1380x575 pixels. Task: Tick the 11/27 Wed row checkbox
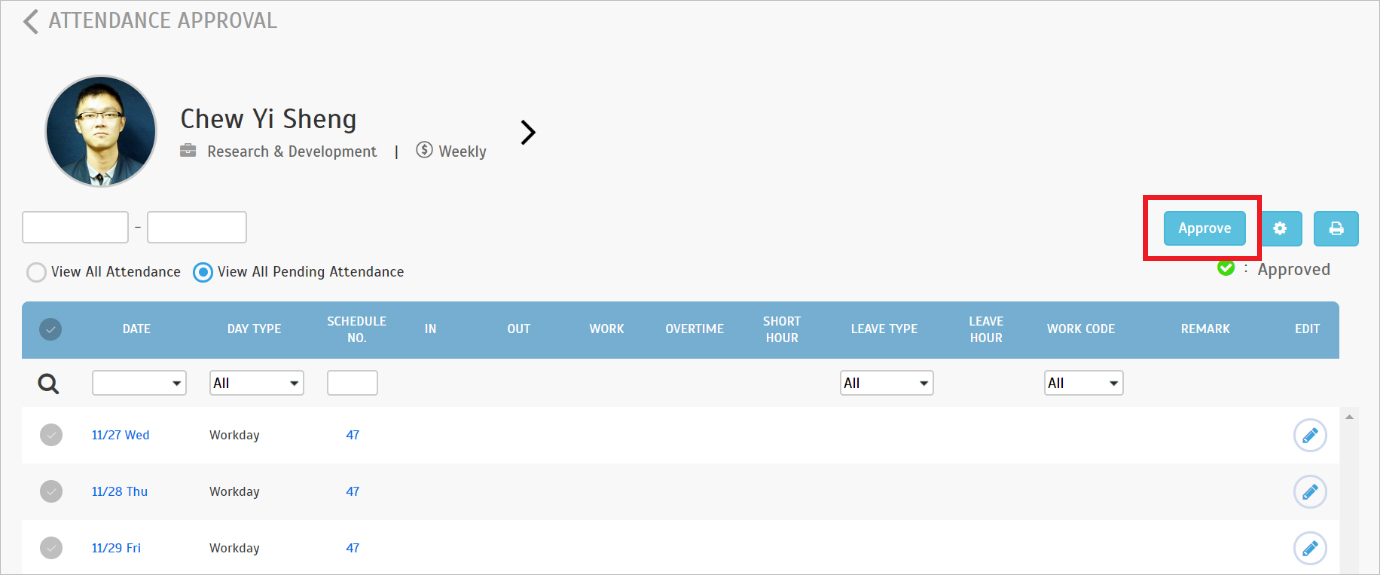pos(51,435)
